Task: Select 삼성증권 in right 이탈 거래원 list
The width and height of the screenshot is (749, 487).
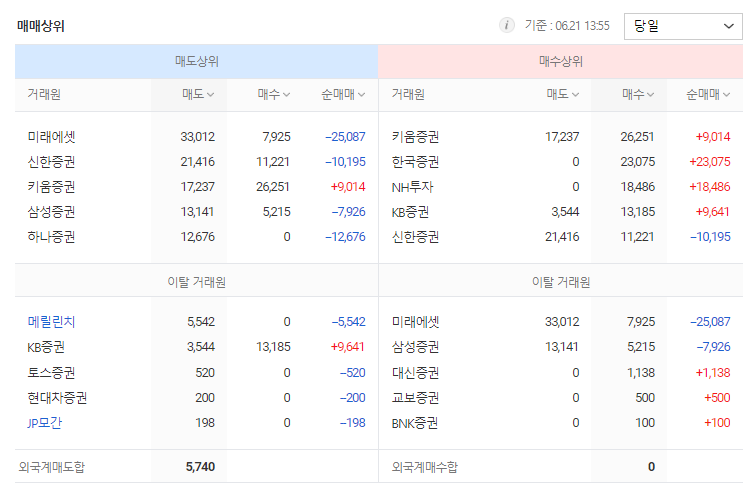Action: point(415,347)
